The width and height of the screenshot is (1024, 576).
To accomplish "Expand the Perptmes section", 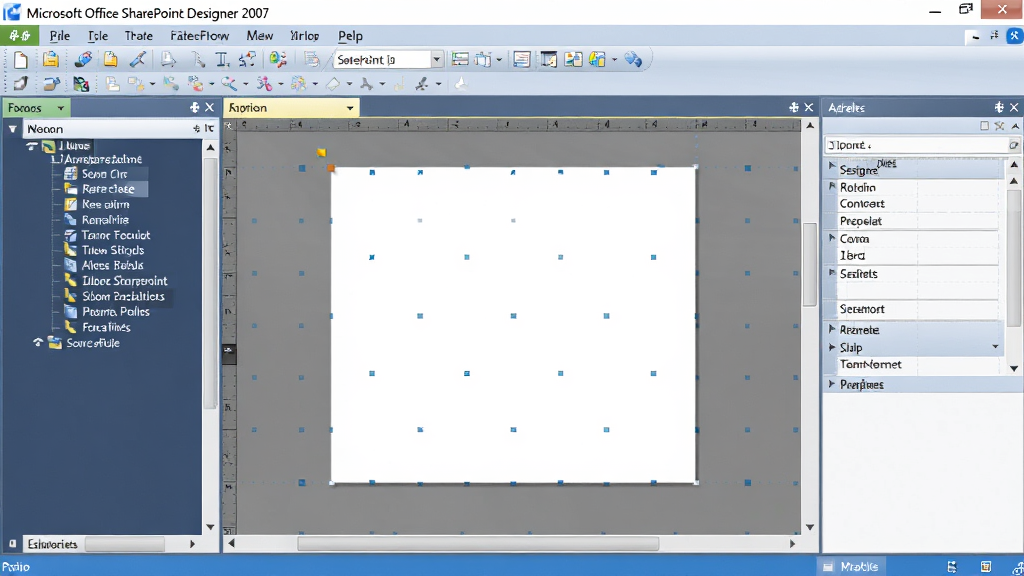I will [832, 384].
